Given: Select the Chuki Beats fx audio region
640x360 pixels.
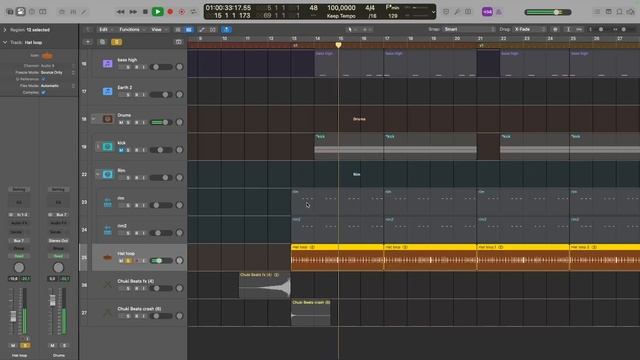Looking at the screenshot, I should point(264,285).
